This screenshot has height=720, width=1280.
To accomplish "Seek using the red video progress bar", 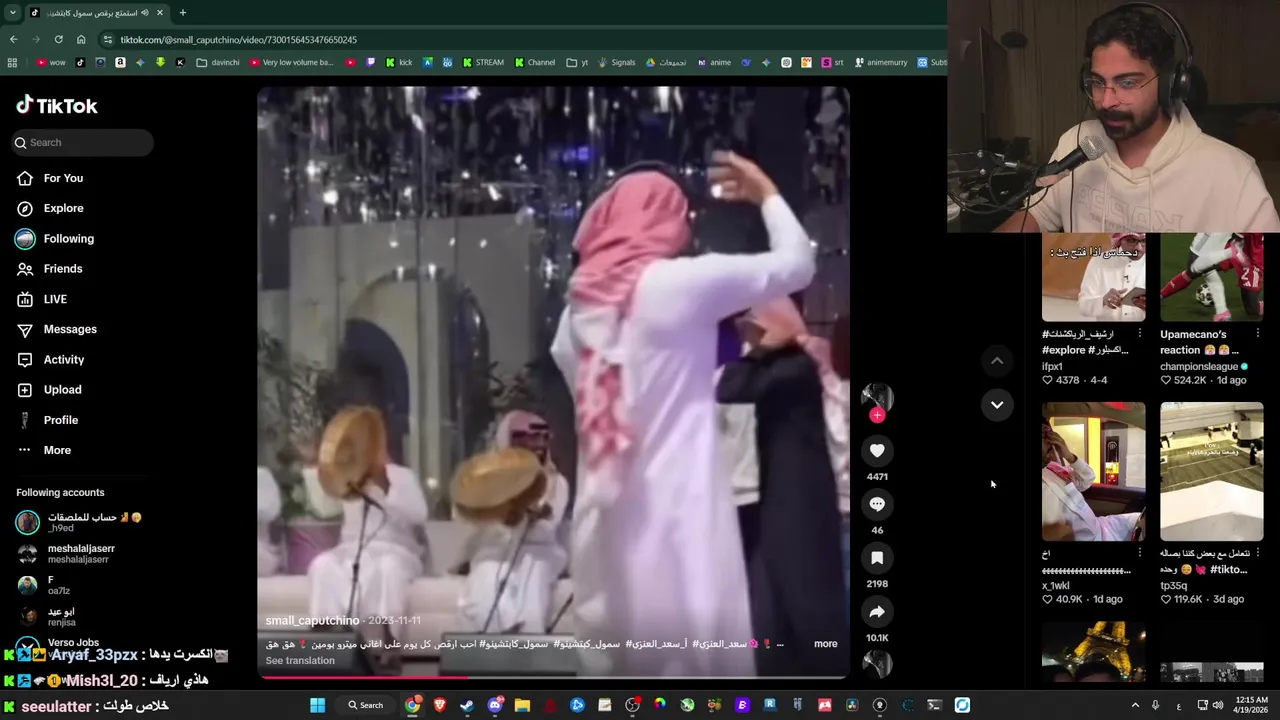I will (x=553, y=677).
